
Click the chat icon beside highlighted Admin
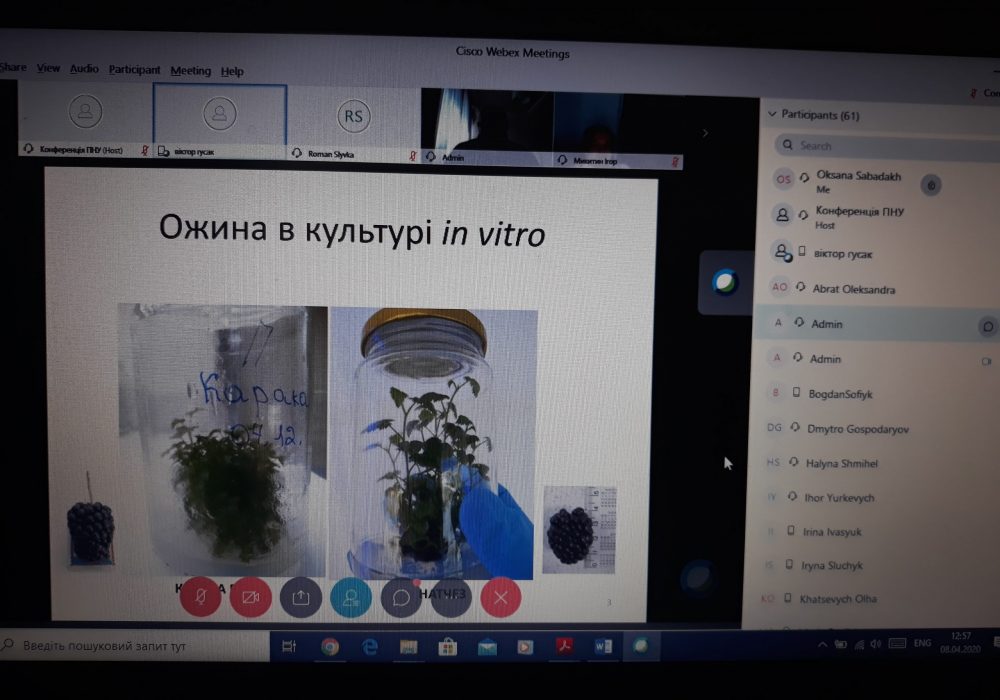987,325
